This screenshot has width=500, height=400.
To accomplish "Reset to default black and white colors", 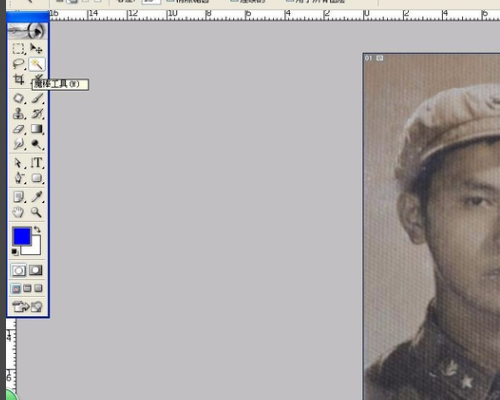I will pyautogui.click(x=15, y=252).
